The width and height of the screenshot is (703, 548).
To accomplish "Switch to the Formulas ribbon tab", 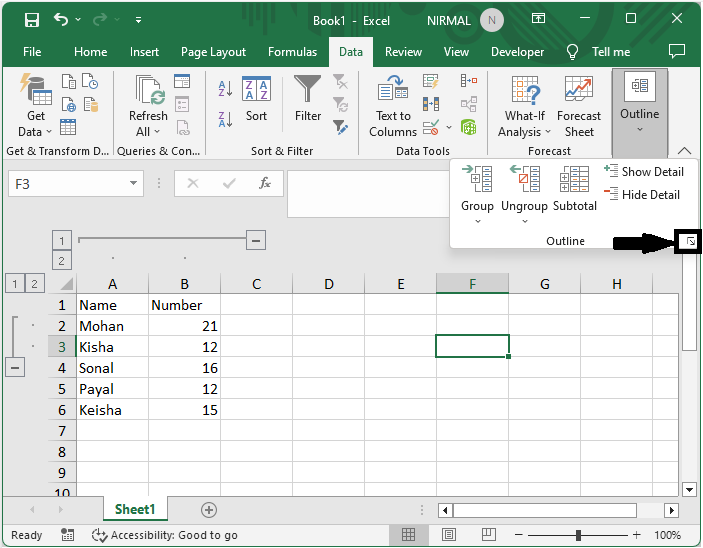I will click(x=292, y=52).
